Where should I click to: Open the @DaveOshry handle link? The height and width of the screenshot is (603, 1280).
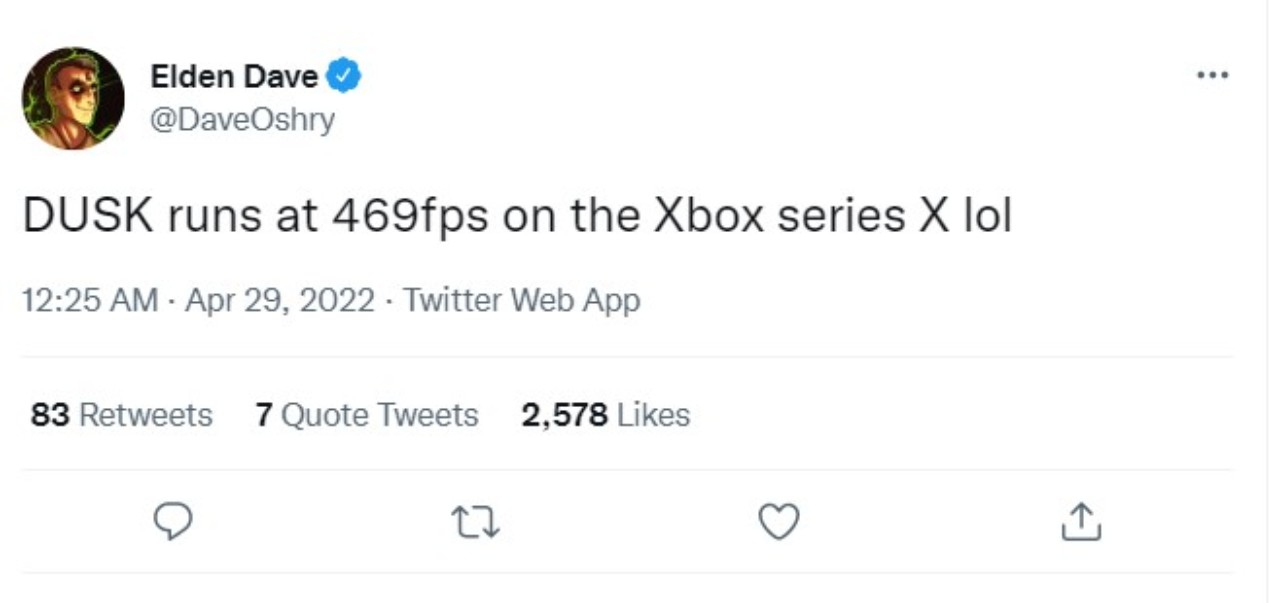(x=242, y=120)
